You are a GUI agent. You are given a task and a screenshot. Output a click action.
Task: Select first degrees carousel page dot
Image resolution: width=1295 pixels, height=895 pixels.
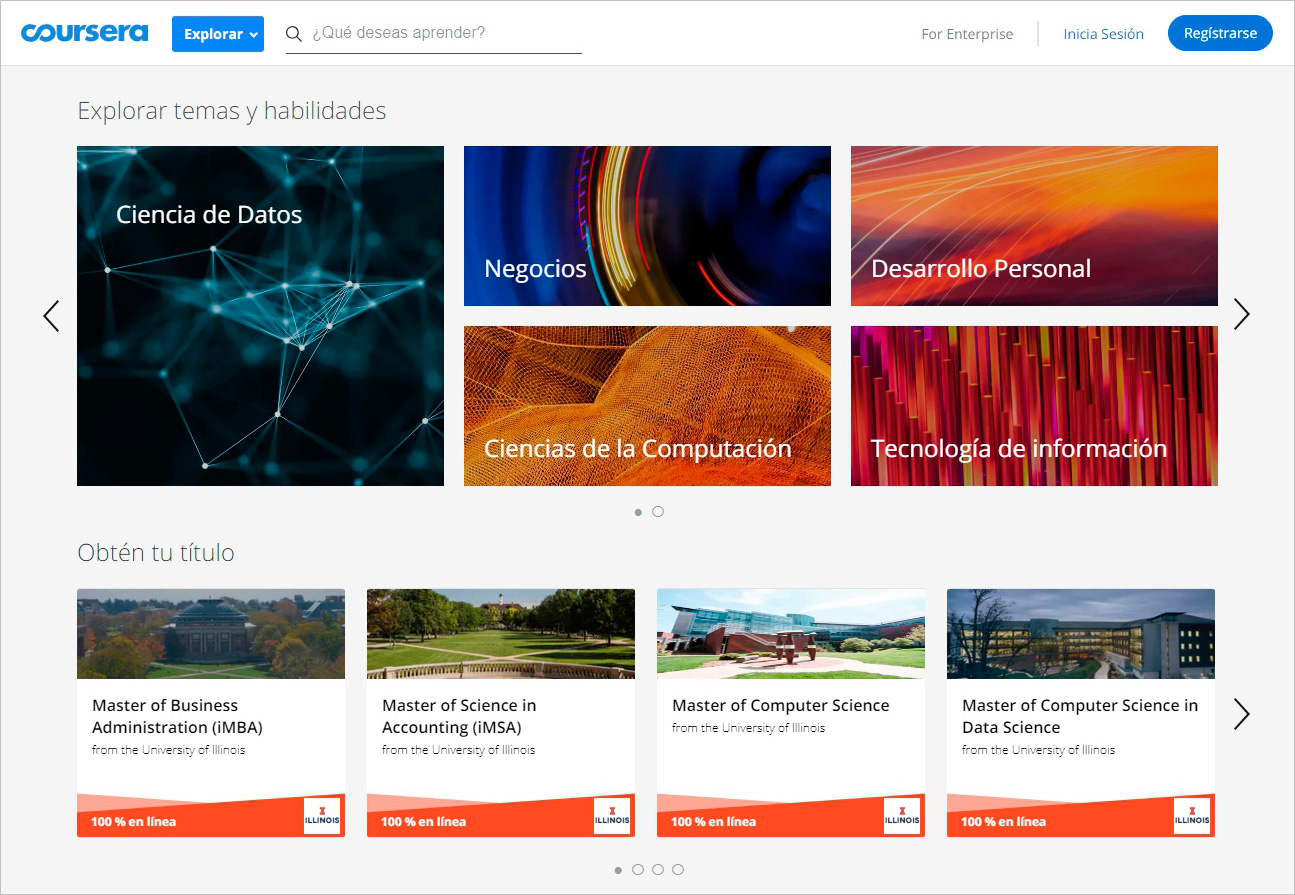click(618, 870)
